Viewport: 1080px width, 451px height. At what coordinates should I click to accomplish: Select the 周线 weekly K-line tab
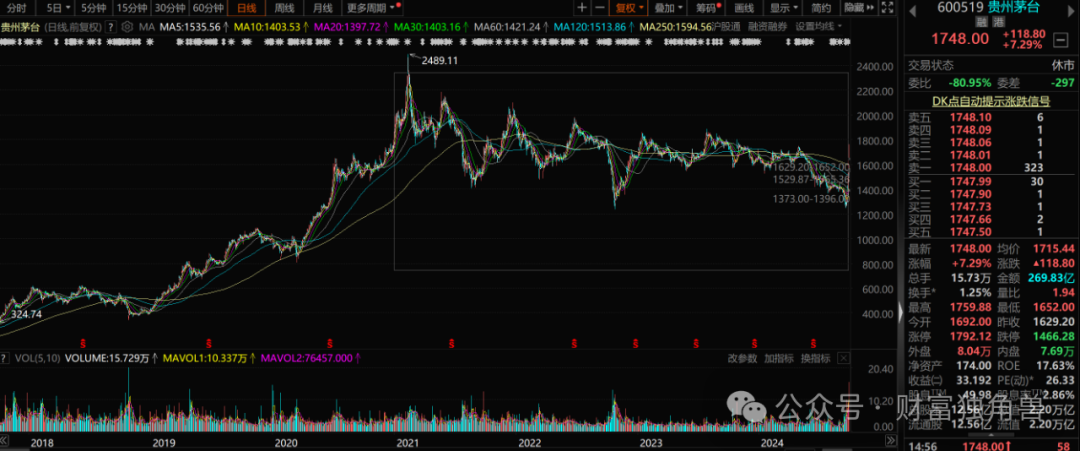coord(284,8)
